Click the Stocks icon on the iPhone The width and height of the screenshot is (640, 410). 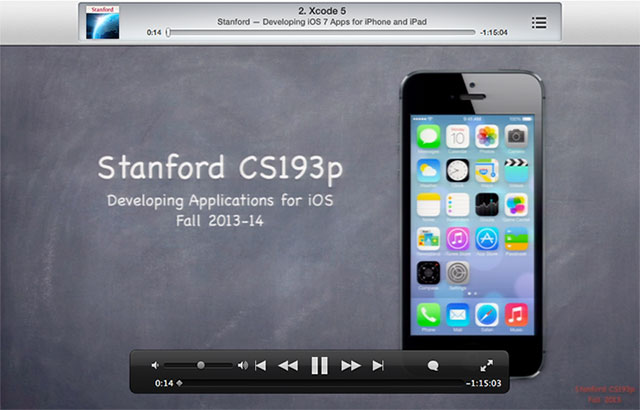click(487, 205)
